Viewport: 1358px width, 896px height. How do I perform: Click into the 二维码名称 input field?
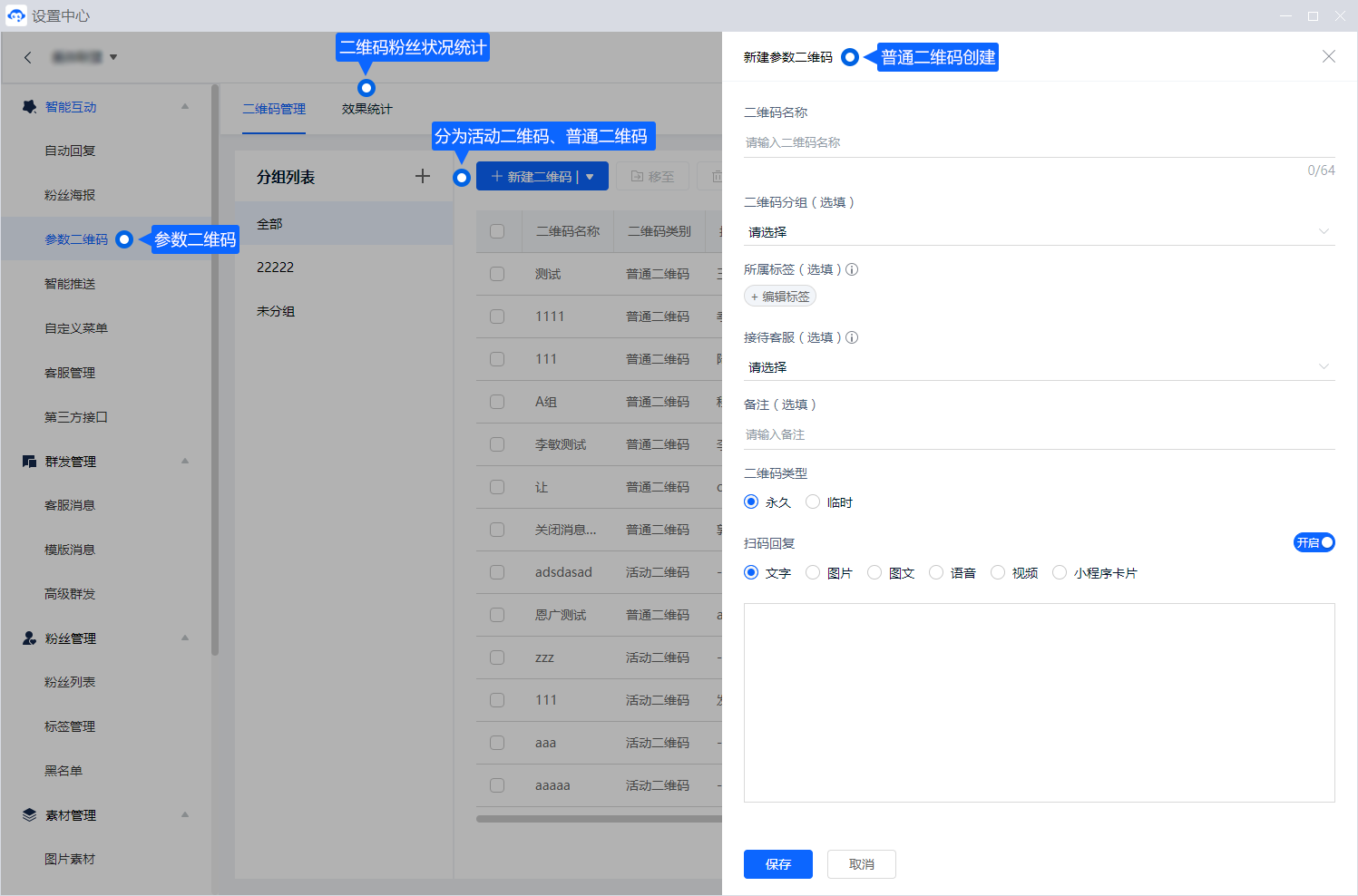[1039, 142]
